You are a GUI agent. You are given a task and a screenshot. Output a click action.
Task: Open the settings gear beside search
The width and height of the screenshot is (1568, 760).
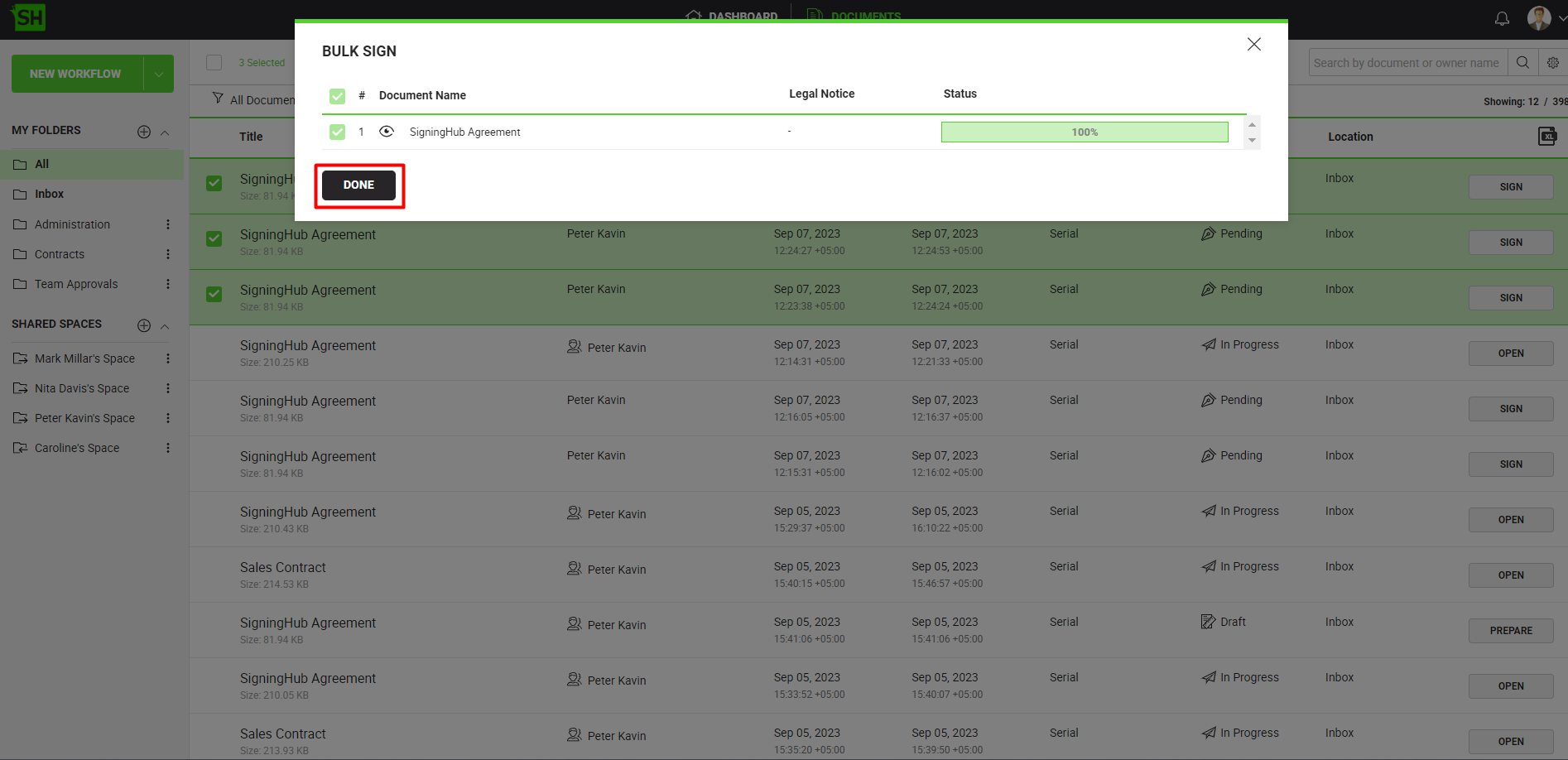coord(1552,63)
